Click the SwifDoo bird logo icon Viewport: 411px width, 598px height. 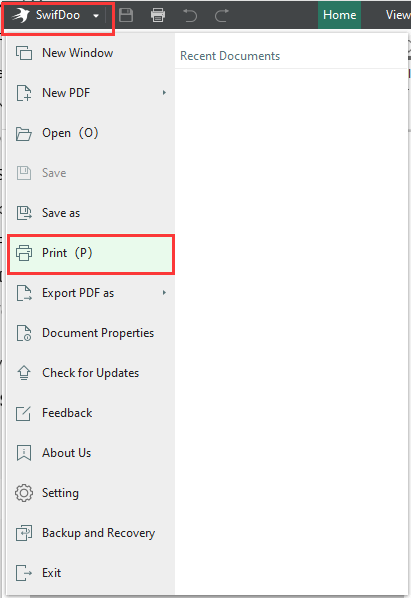21,15
